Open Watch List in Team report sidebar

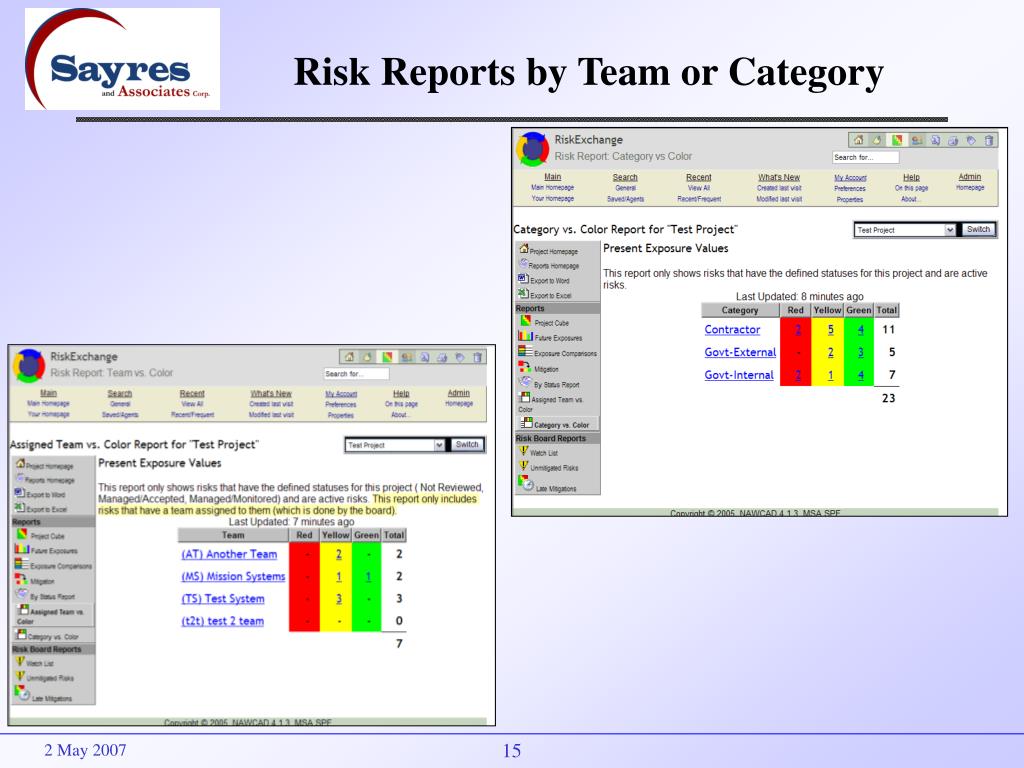point(35,662)
